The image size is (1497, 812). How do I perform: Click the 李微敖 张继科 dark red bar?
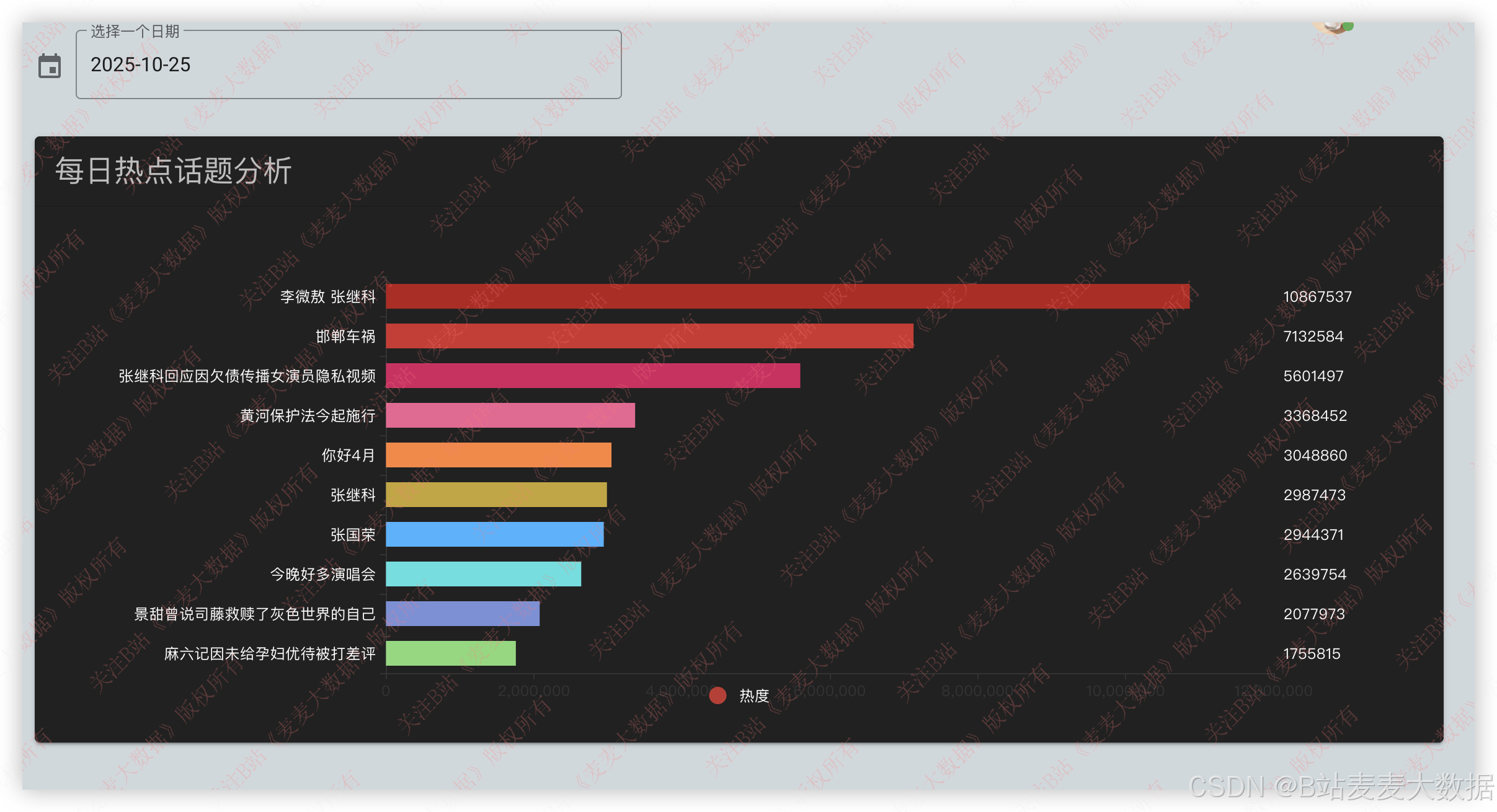(787, 296)
